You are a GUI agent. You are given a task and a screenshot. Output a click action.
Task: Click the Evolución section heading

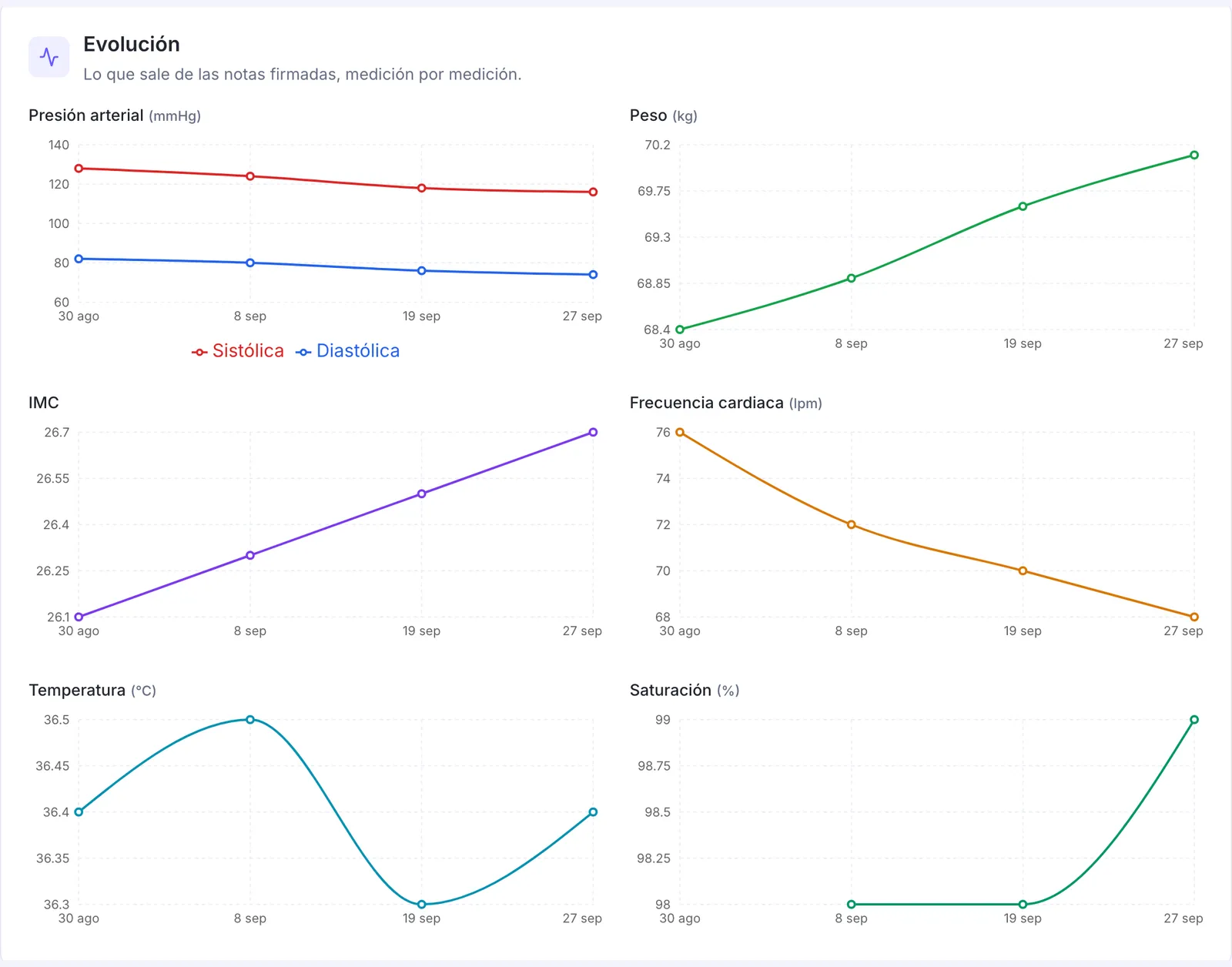coord(132,45)
